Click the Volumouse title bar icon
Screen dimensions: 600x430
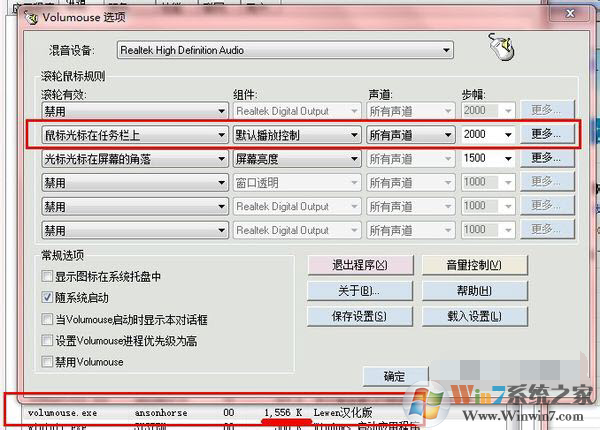[31, 17]
